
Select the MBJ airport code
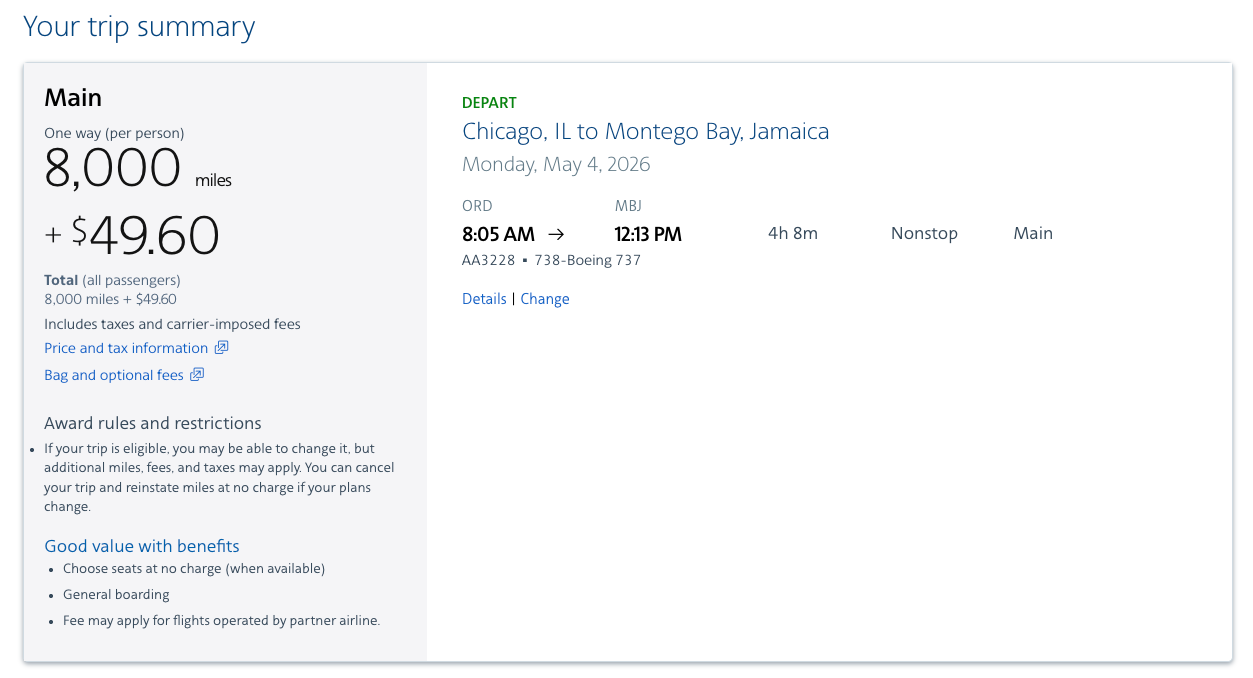pos(628,205)
